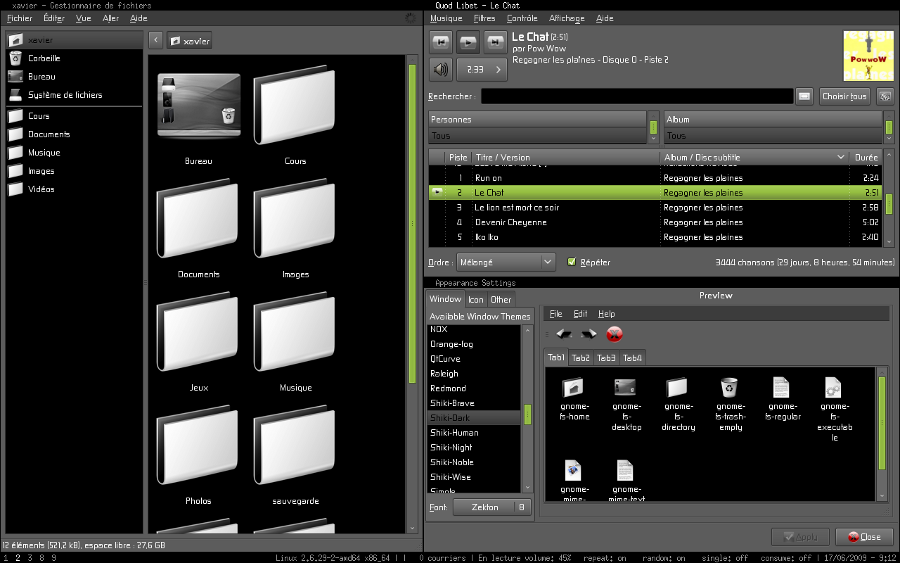Open the Aller menu in file manager

tap(111, 18)
